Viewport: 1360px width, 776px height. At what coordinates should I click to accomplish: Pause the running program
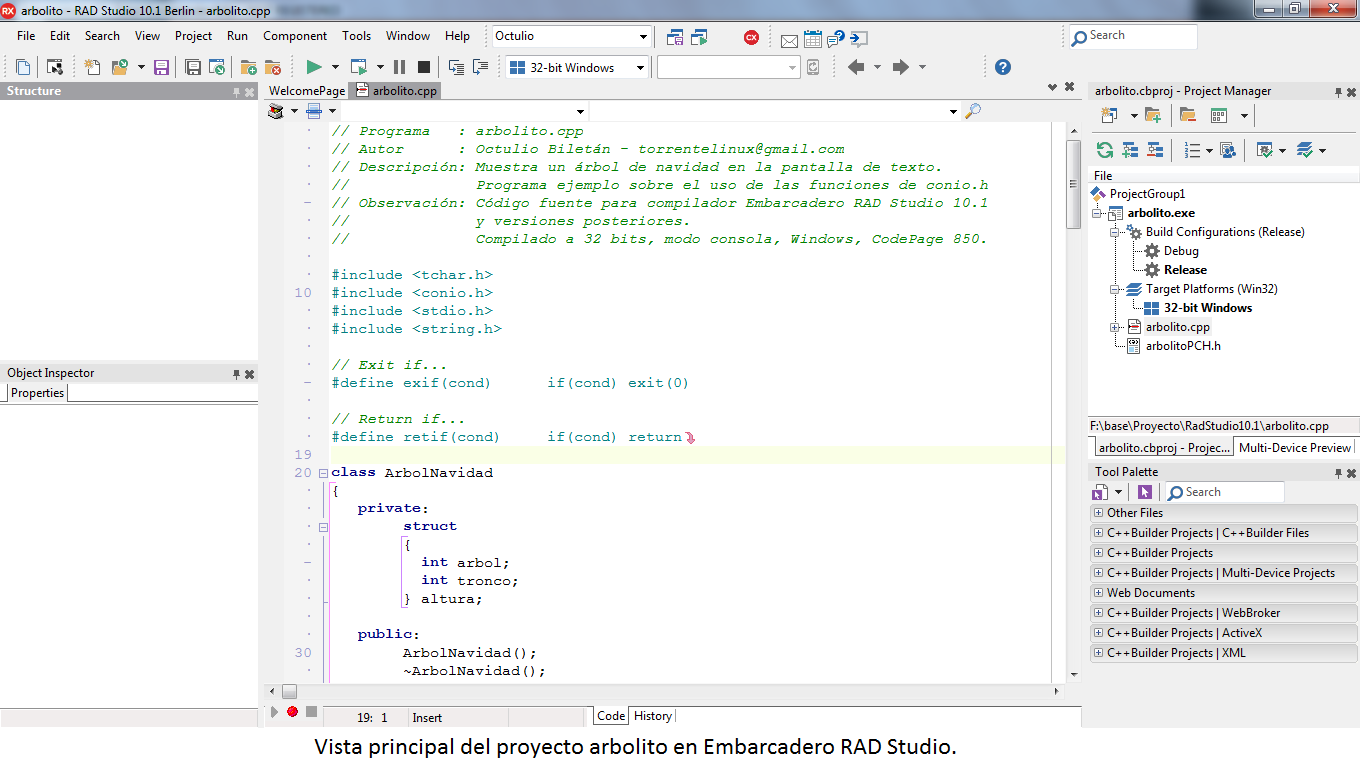(x=399, y=67)
